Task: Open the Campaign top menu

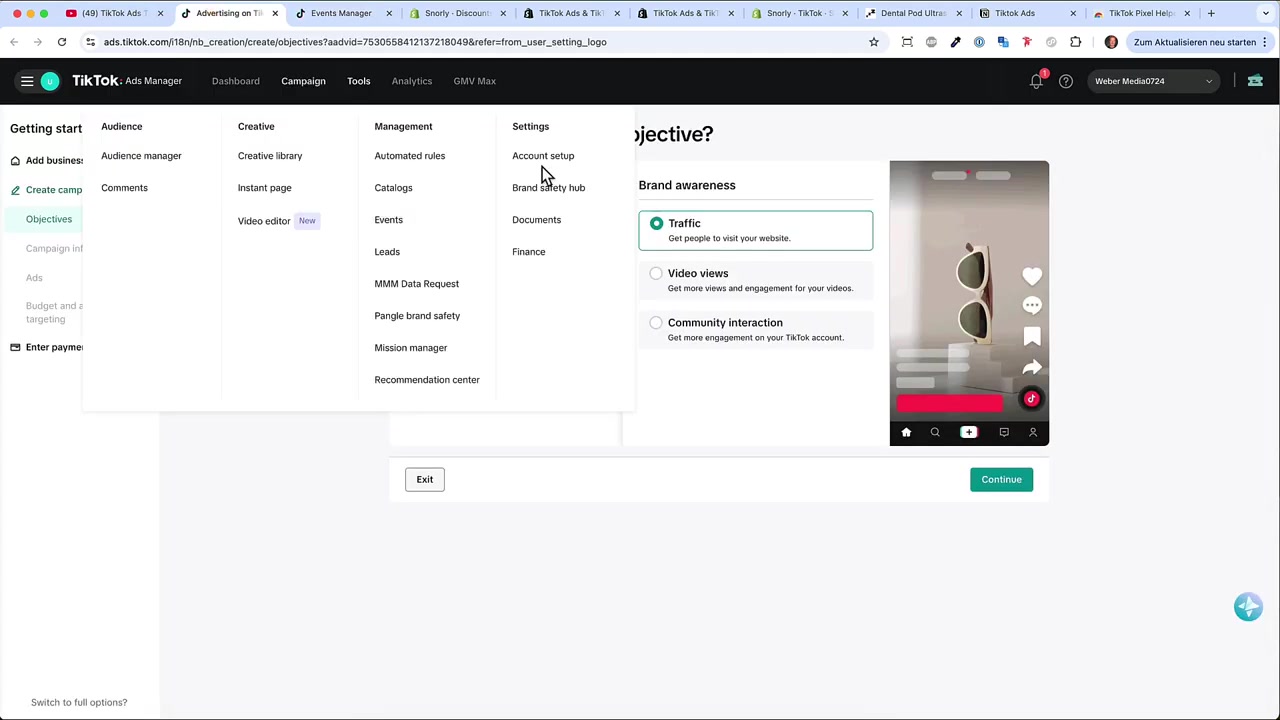Action: (x=303, y=81)
